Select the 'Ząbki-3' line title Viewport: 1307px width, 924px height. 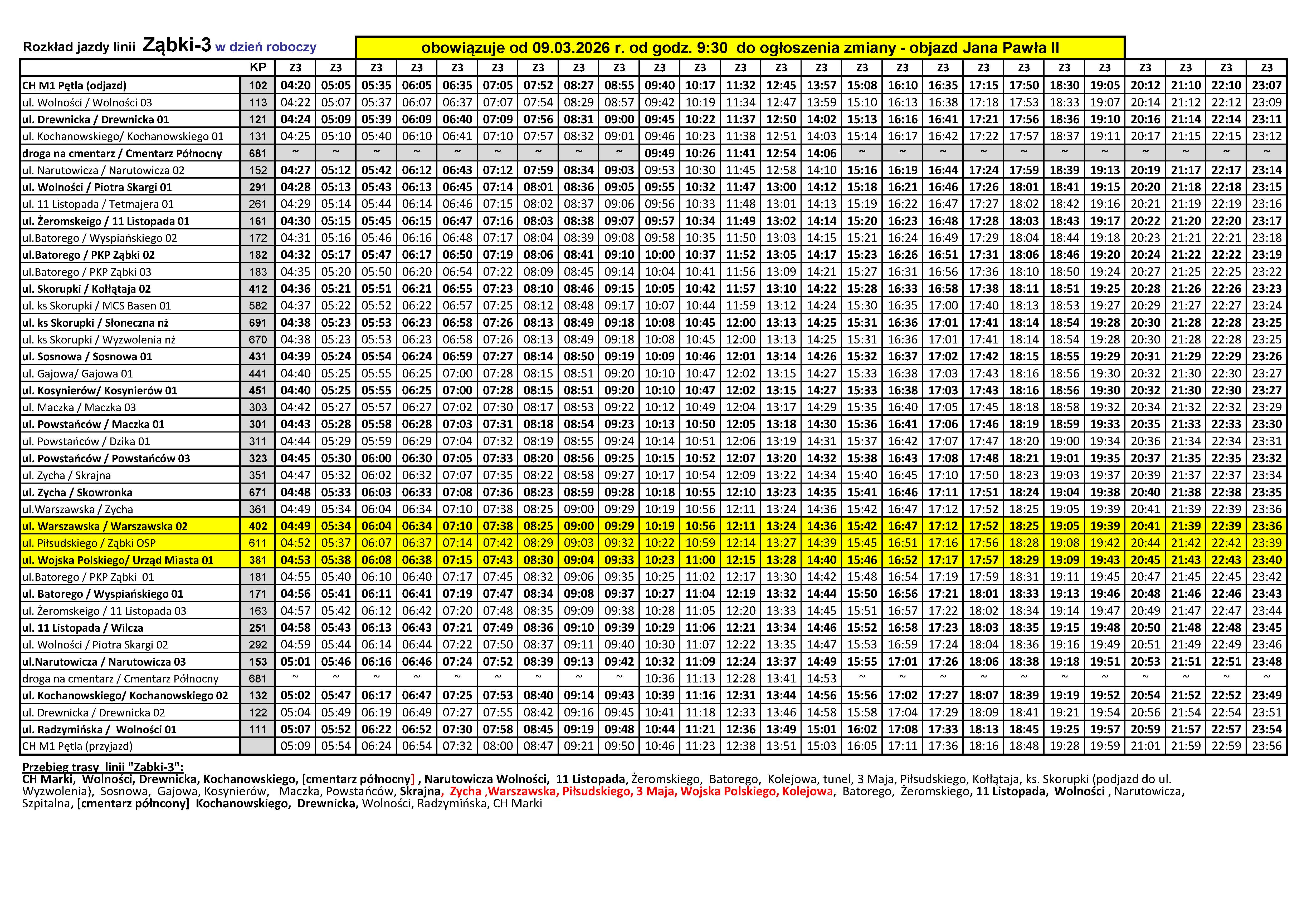pyautogui.click(x=177, y=45)
